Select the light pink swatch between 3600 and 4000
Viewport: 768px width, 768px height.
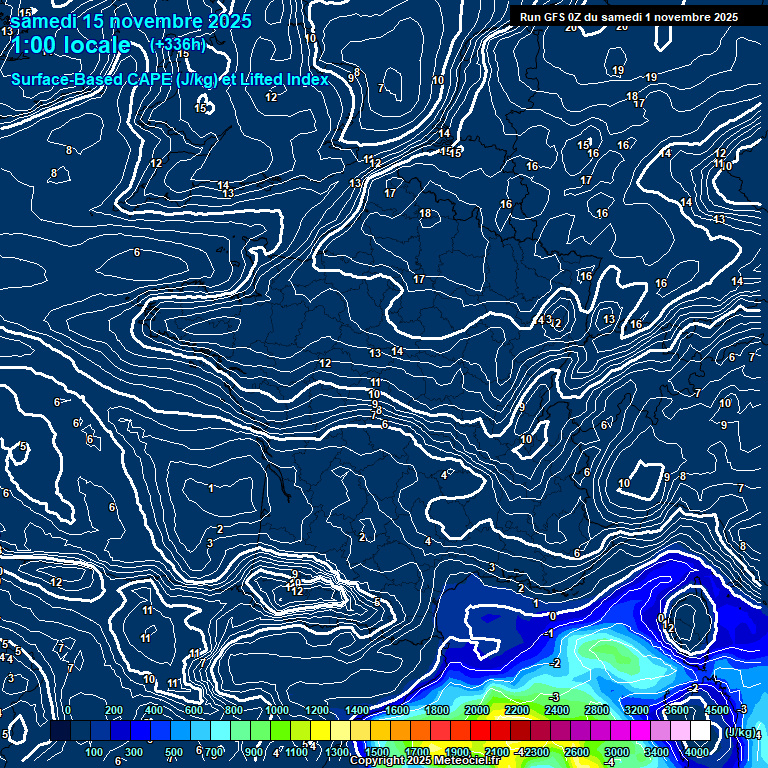point(680,730)
